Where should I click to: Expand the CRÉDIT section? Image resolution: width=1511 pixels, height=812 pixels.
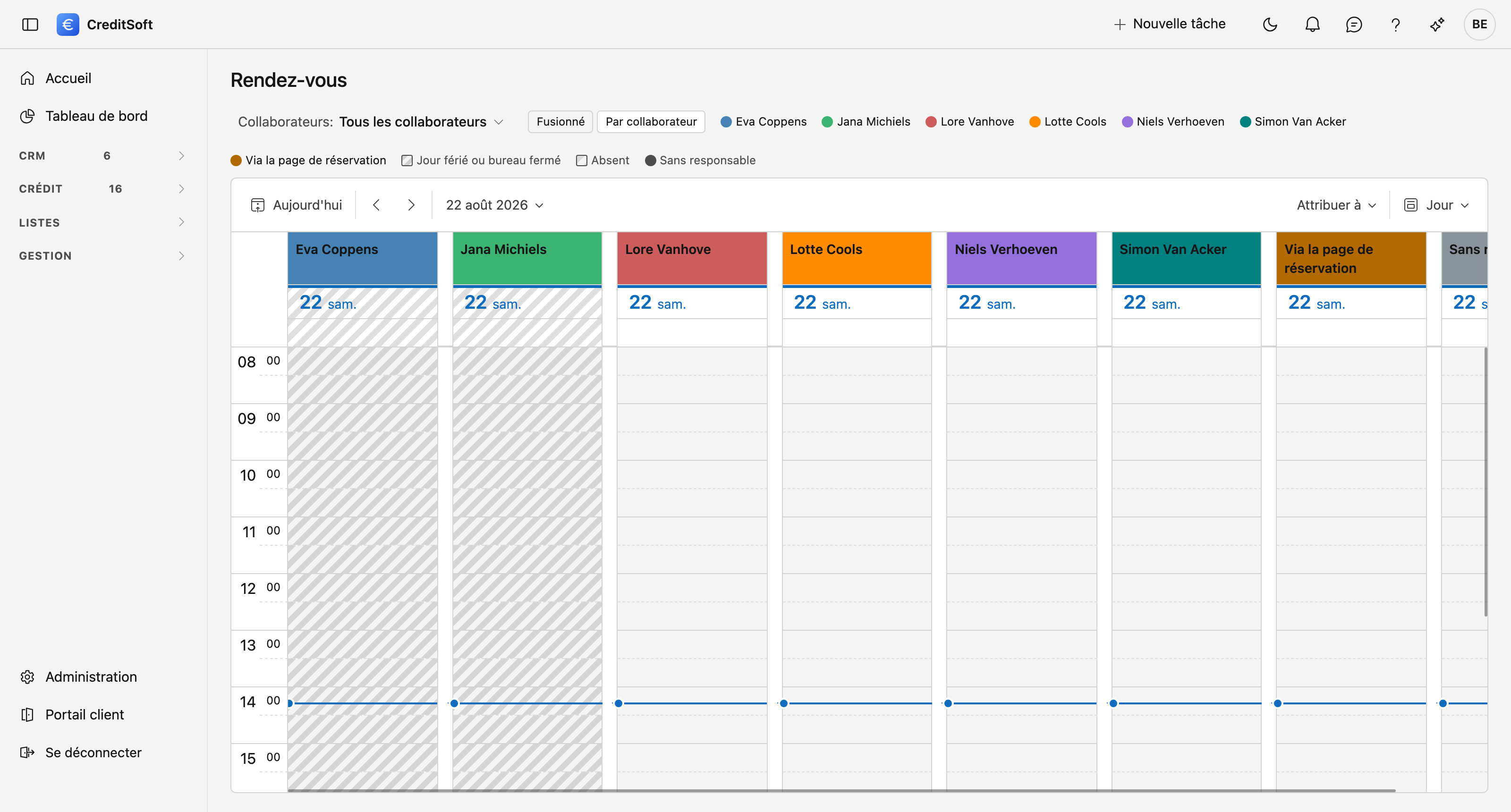coord(102,189)
